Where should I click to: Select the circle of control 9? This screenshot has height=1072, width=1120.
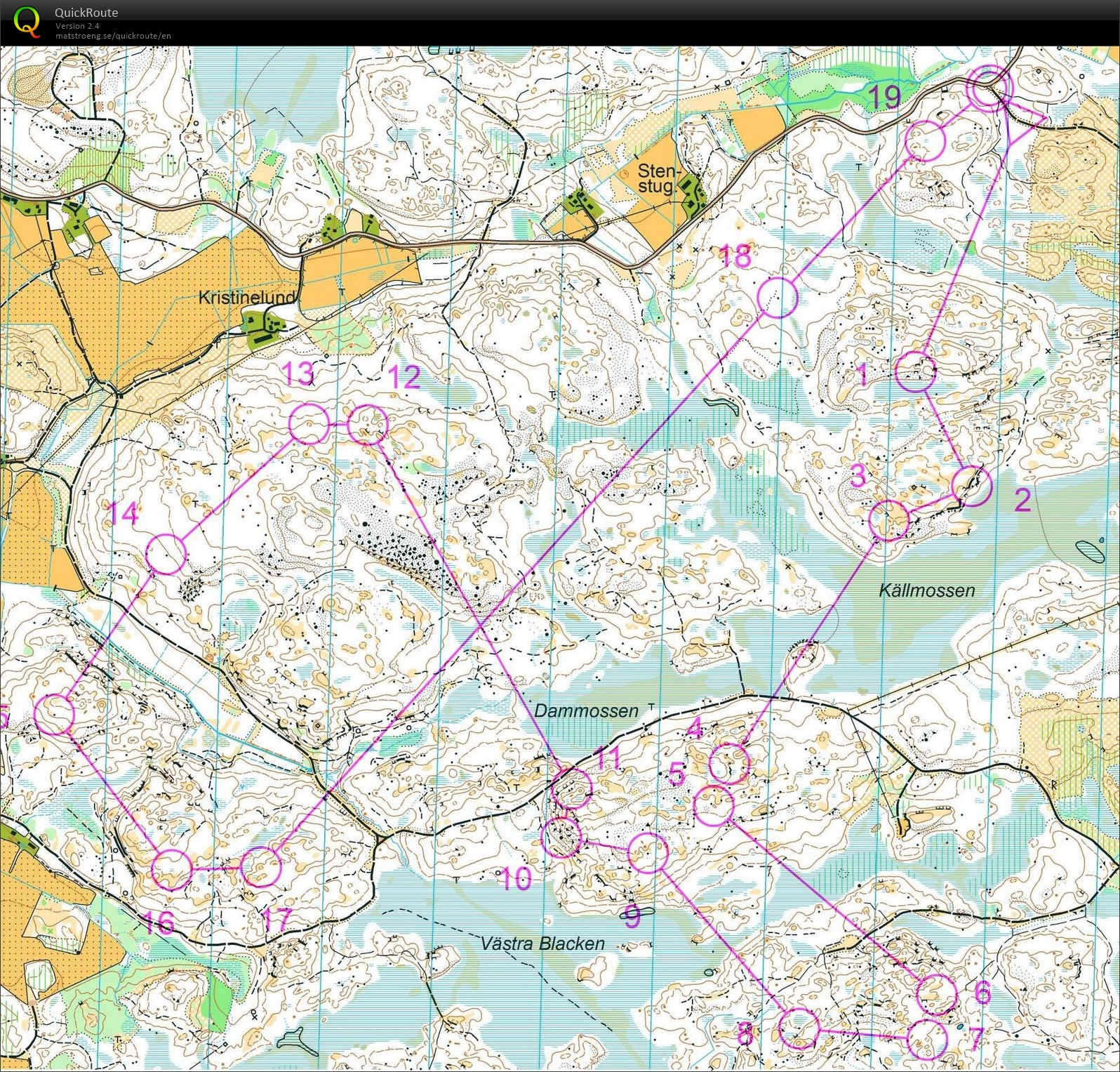click(x=648, y=853)
